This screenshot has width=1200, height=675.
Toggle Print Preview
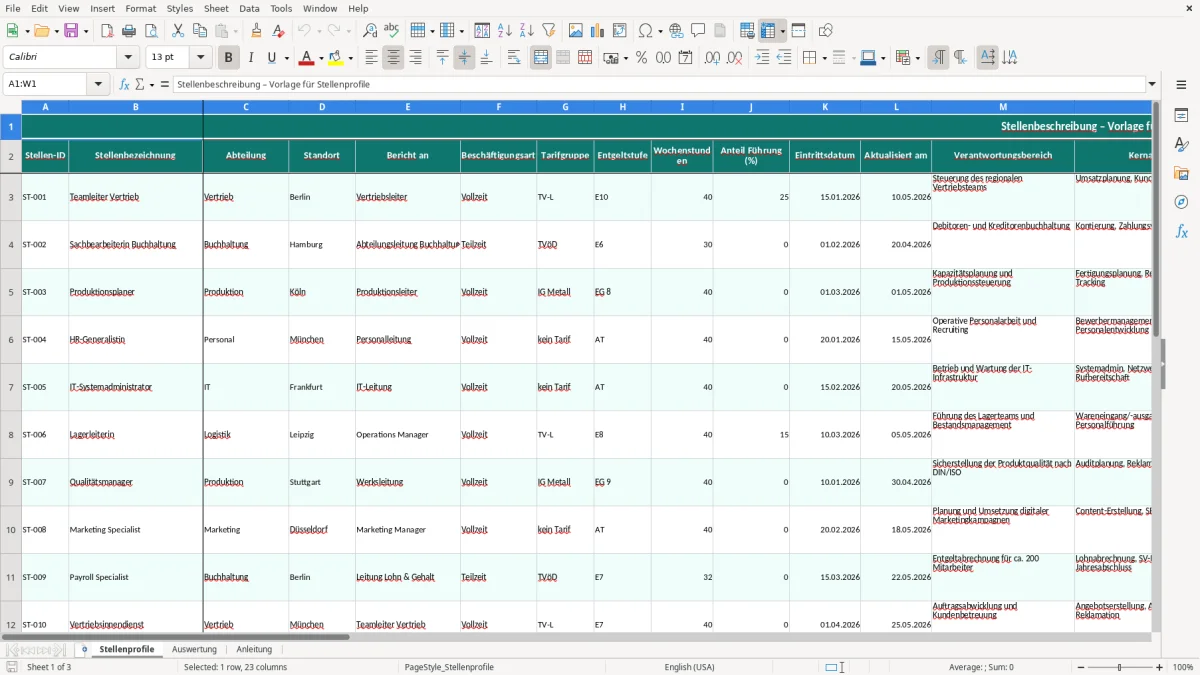click(151, 31)
